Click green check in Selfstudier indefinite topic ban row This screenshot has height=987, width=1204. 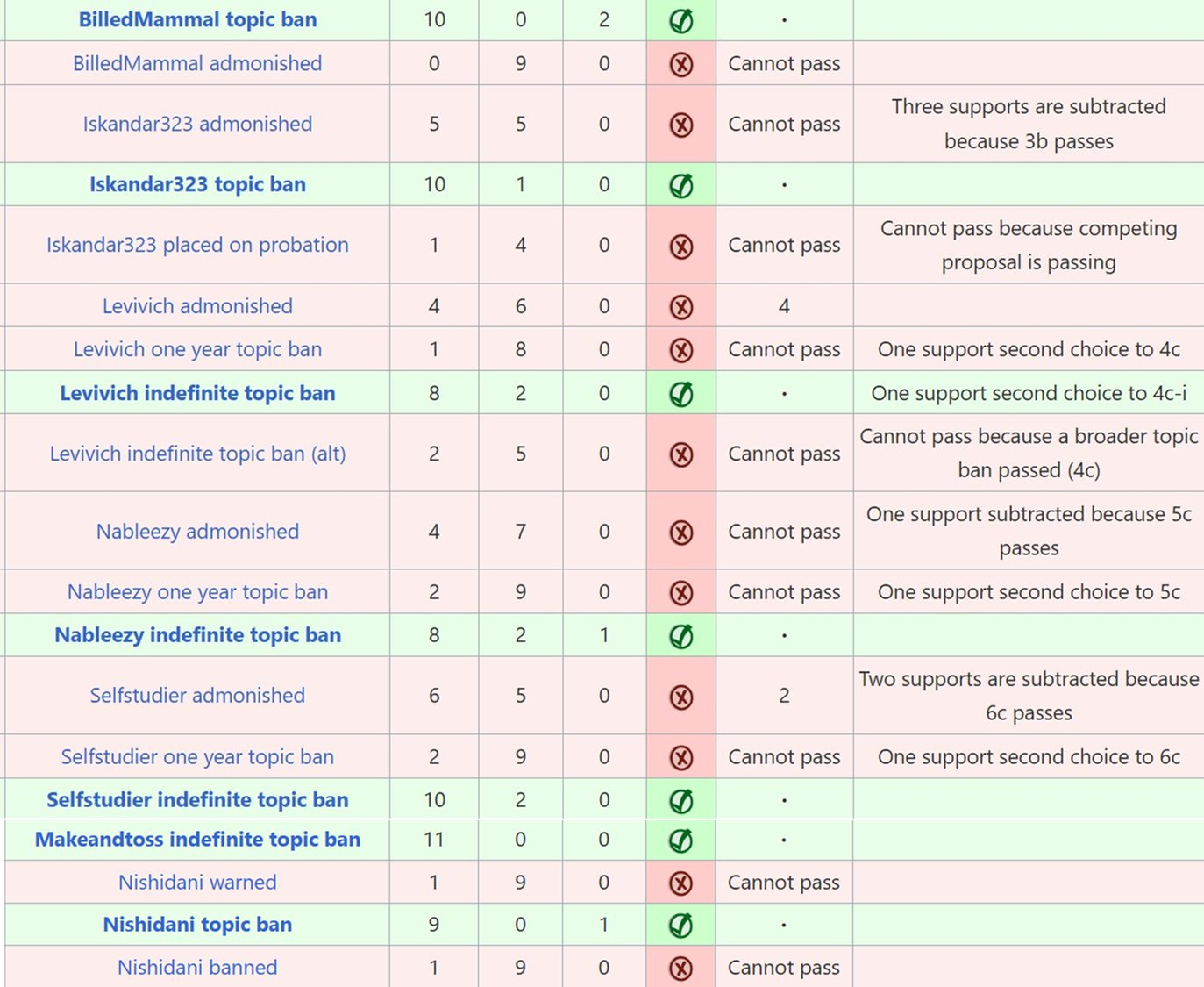point(681,801)
